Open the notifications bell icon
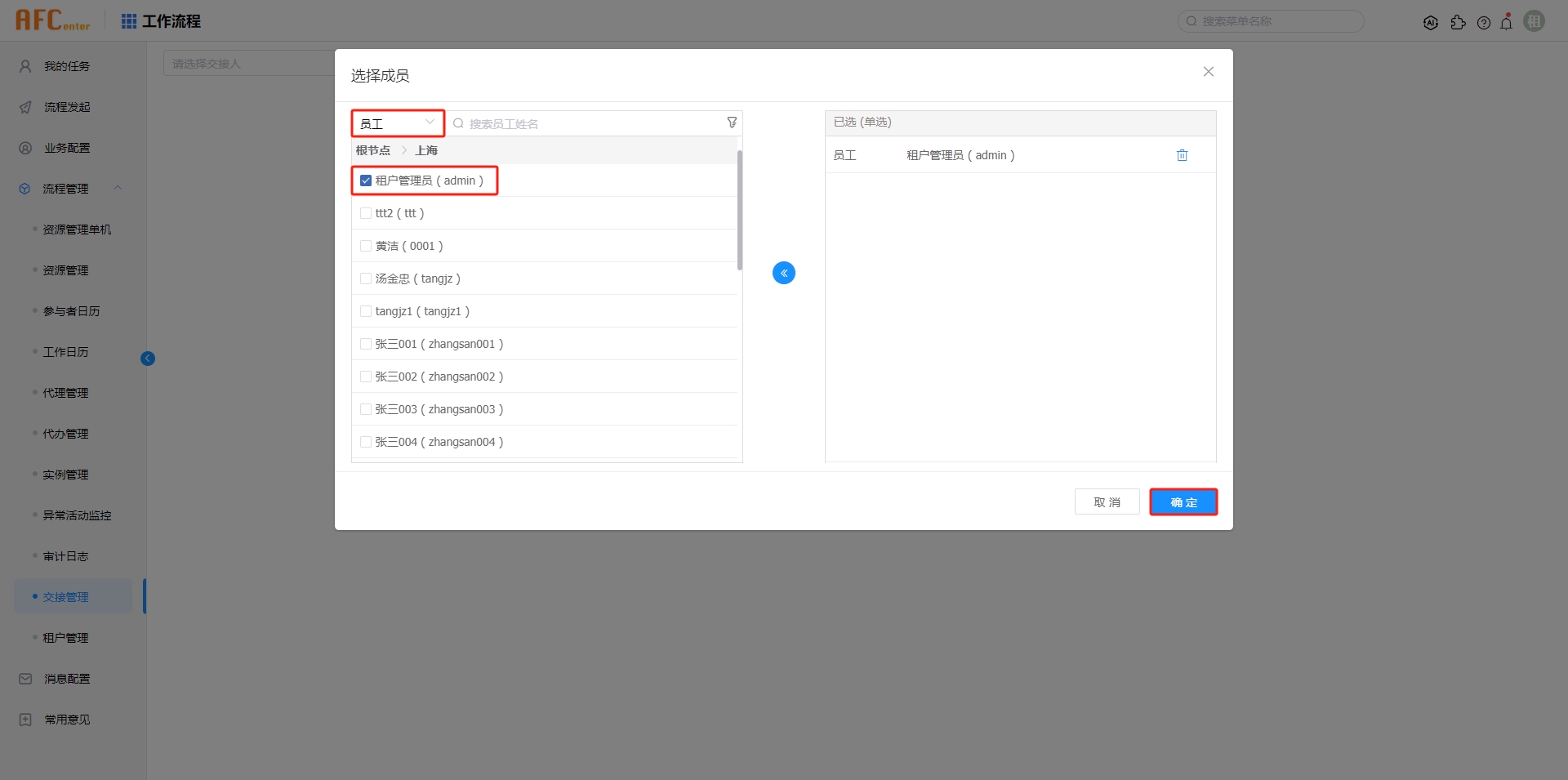 coord(1507,22)
